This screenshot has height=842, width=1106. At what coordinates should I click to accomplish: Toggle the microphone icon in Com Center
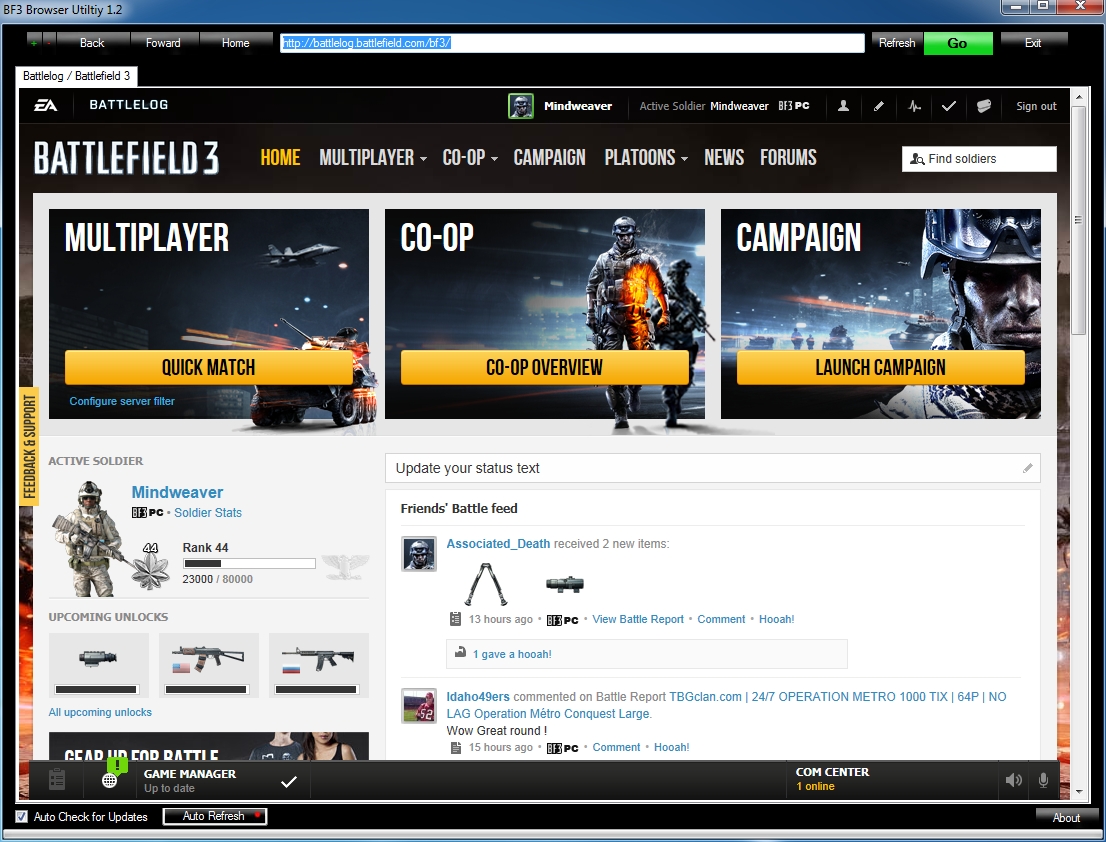click(1043, 780)
